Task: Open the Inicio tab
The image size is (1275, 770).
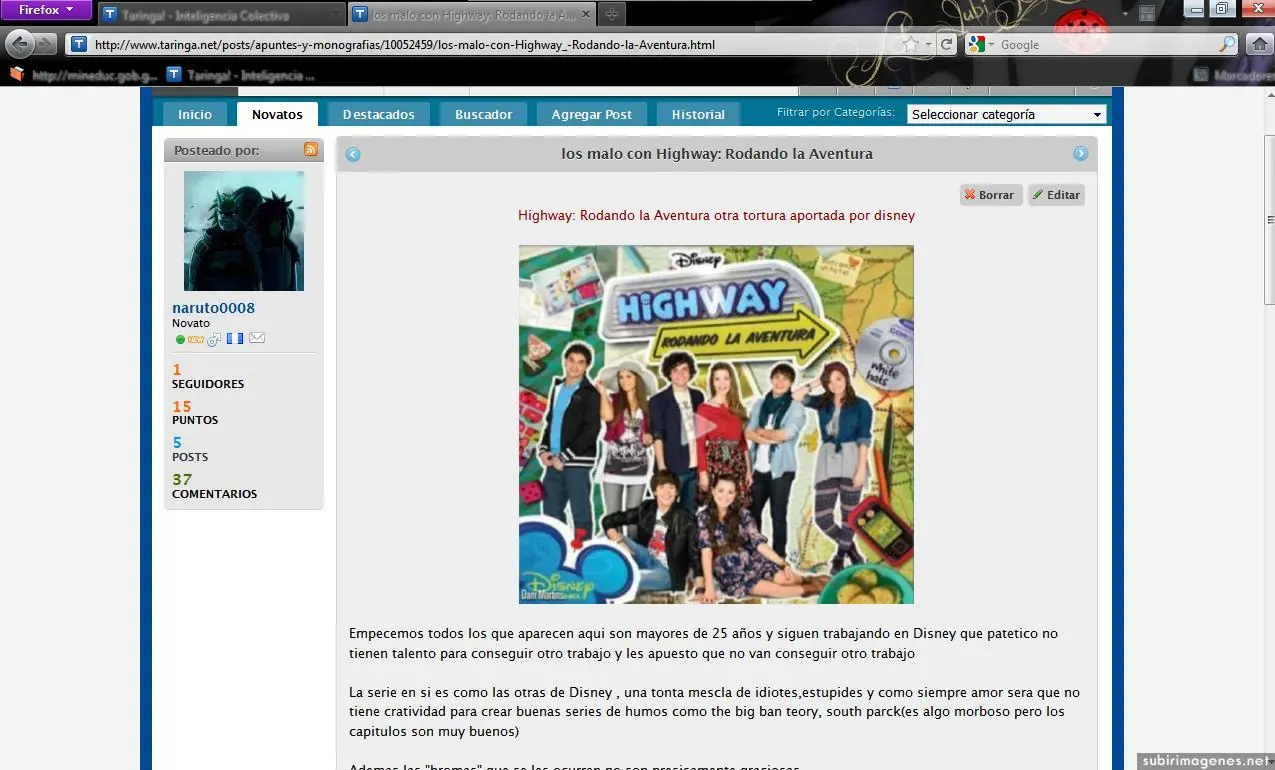Action: point(195,114)
